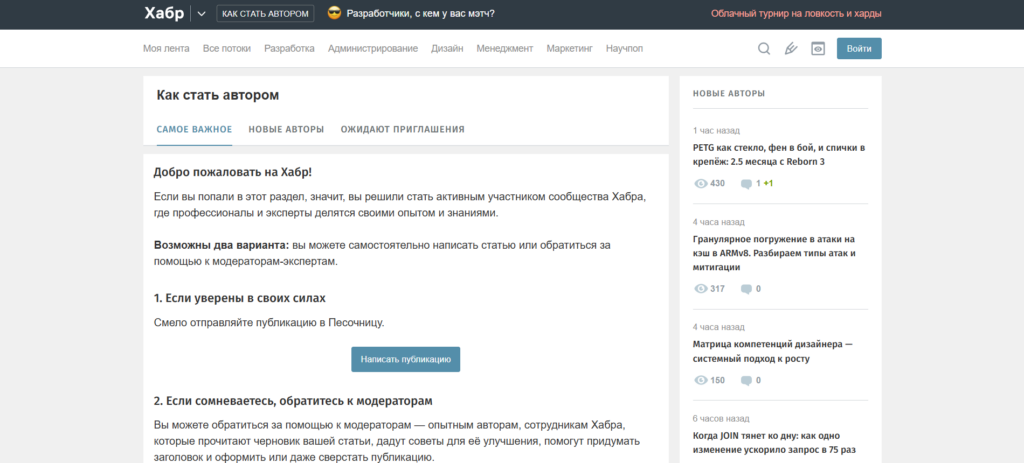
Task: Click comments icon of the ARMv8 article
Action: (746, 289)
